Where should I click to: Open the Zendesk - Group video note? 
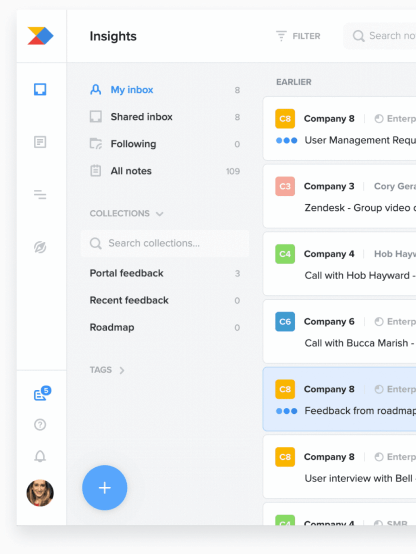339,196
